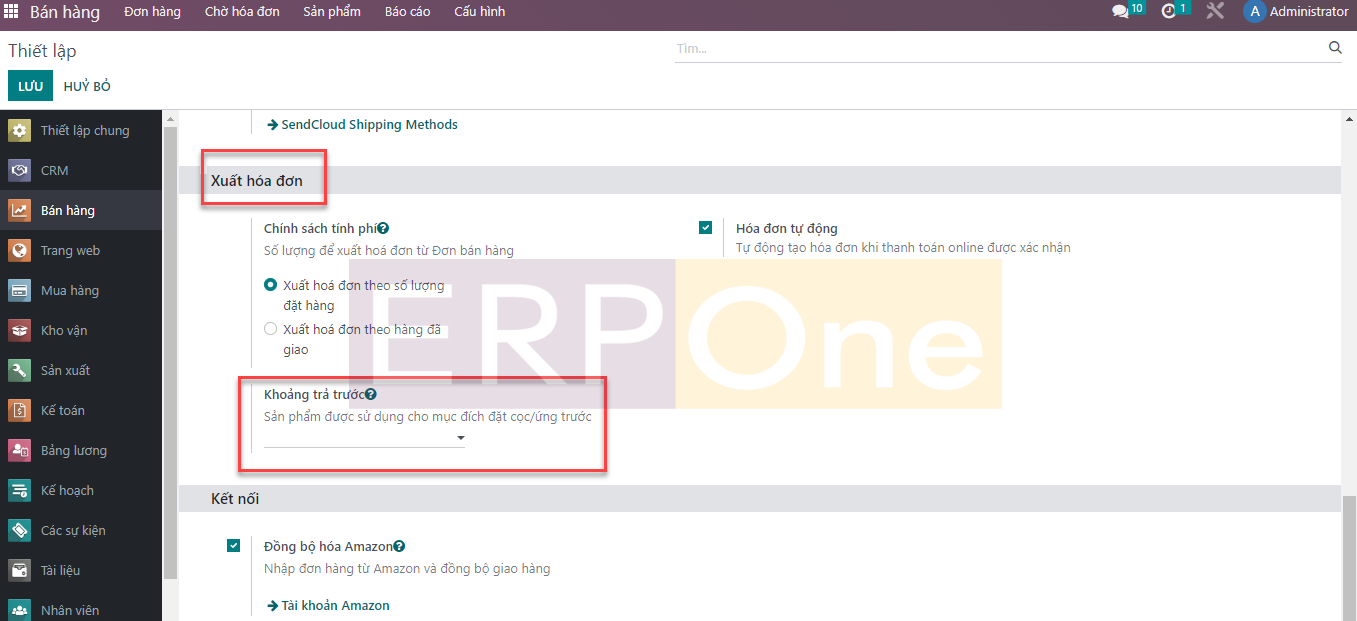This screenshot has width=1357, height=621.
Task: Click help icon beside Chính sách tính phí
Action: (383, 229)
